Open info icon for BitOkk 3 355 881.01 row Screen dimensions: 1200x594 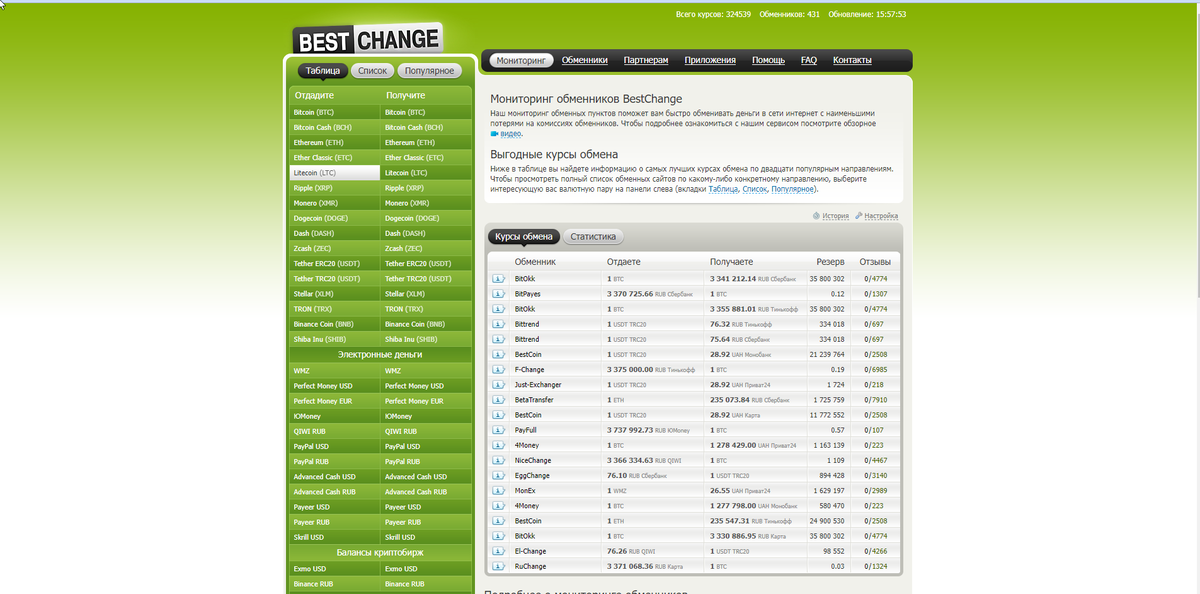[498, 309]
